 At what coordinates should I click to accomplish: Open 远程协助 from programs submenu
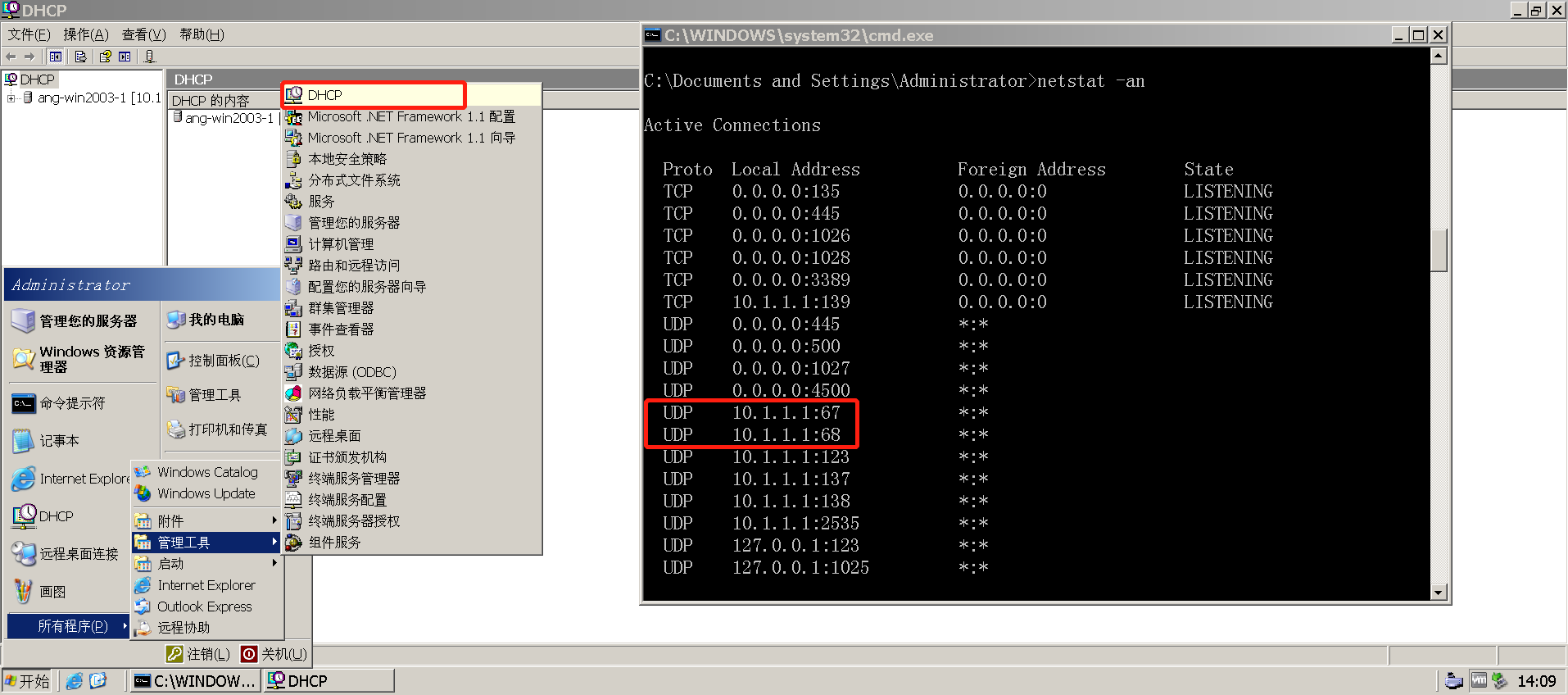(207, 628)
